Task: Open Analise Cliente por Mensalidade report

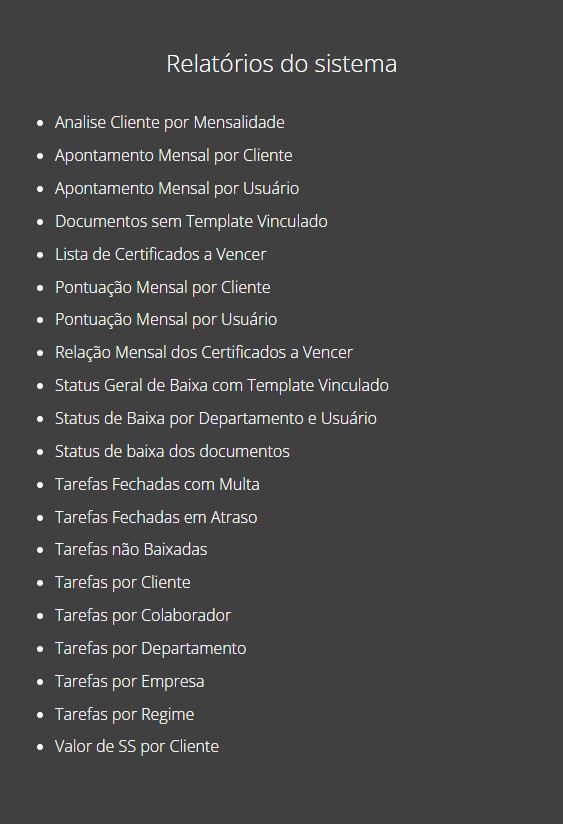Action: pos(170,122)
